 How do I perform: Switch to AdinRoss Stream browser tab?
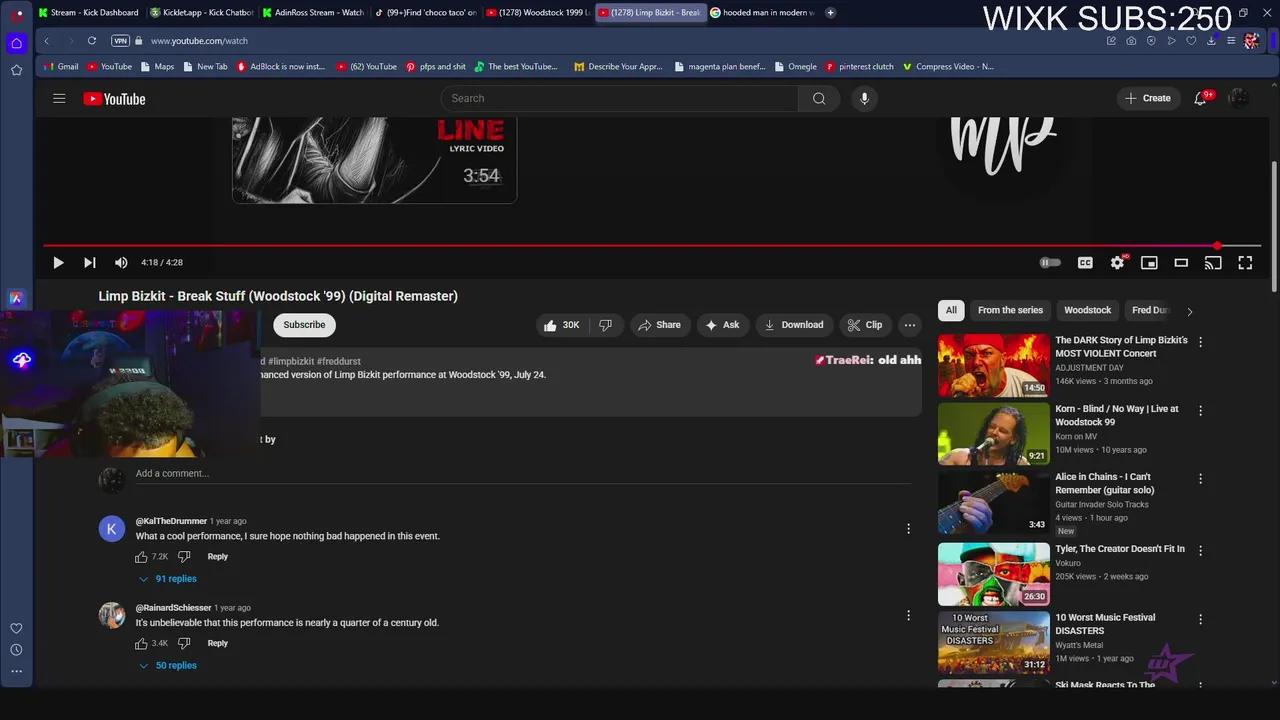[313, 13]
